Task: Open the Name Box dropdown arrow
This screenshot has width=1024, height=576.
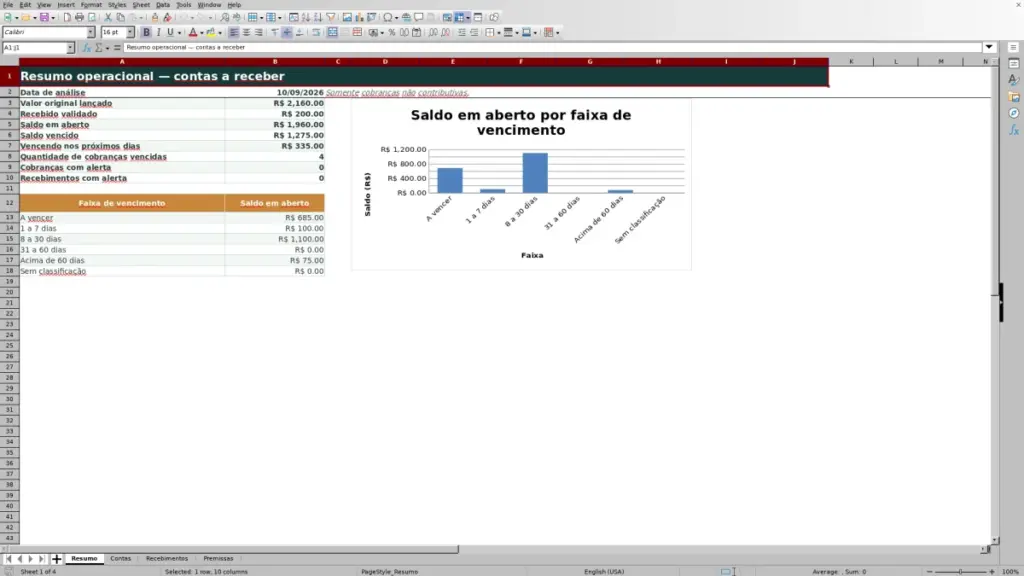Action: [71, 48]
